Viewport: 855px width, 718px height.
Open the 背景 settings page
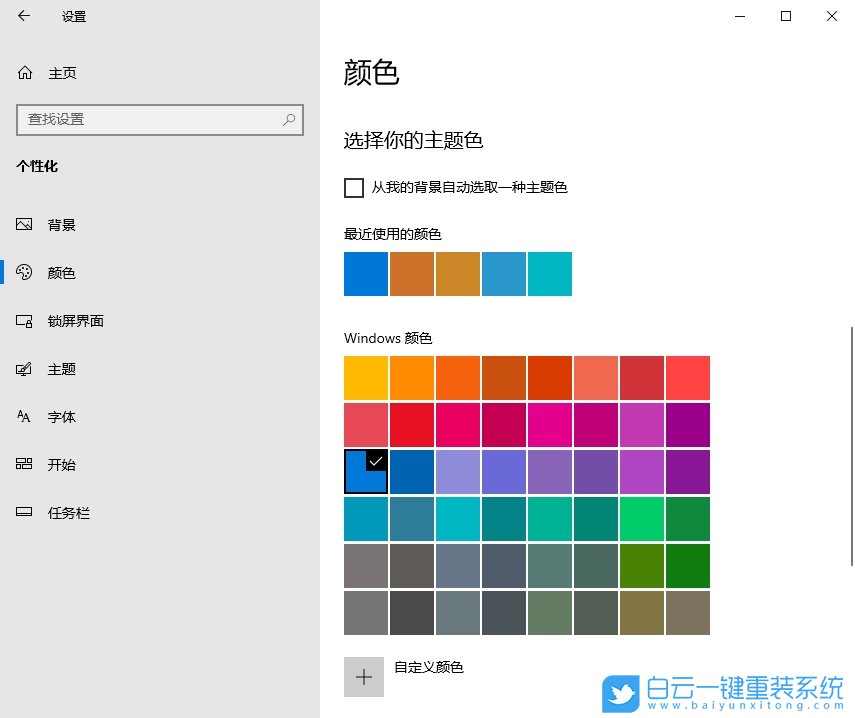click(x=61, y=224)
